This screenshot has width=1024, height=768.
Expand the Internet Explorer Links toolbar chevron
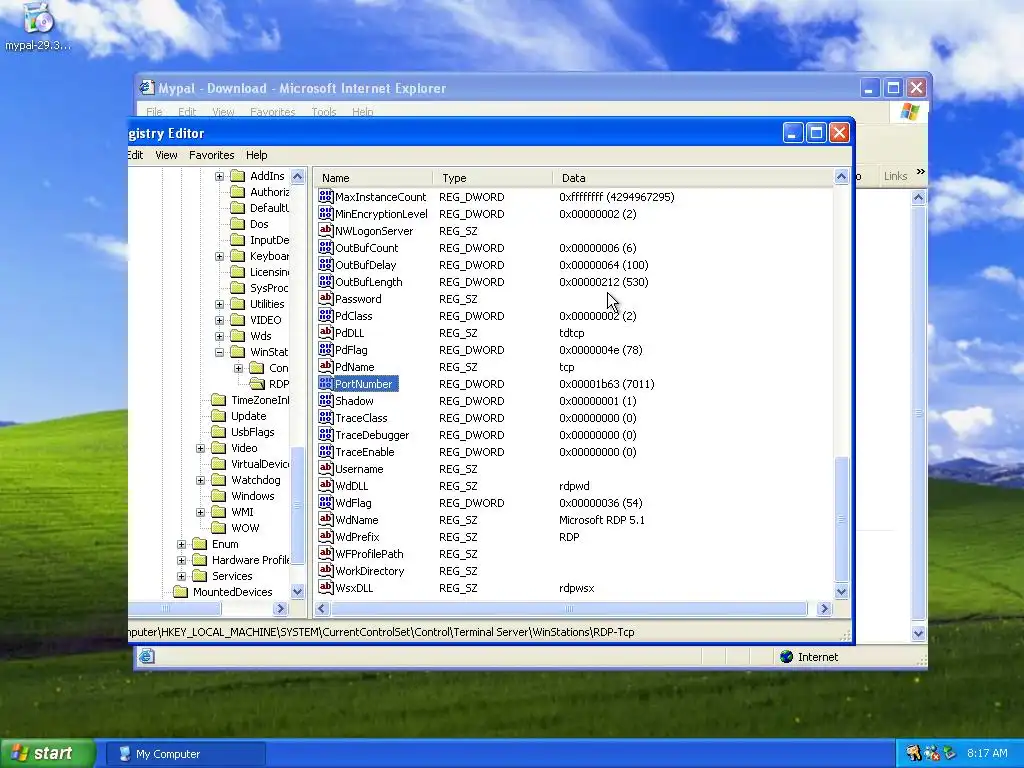[x=921, y=172]
